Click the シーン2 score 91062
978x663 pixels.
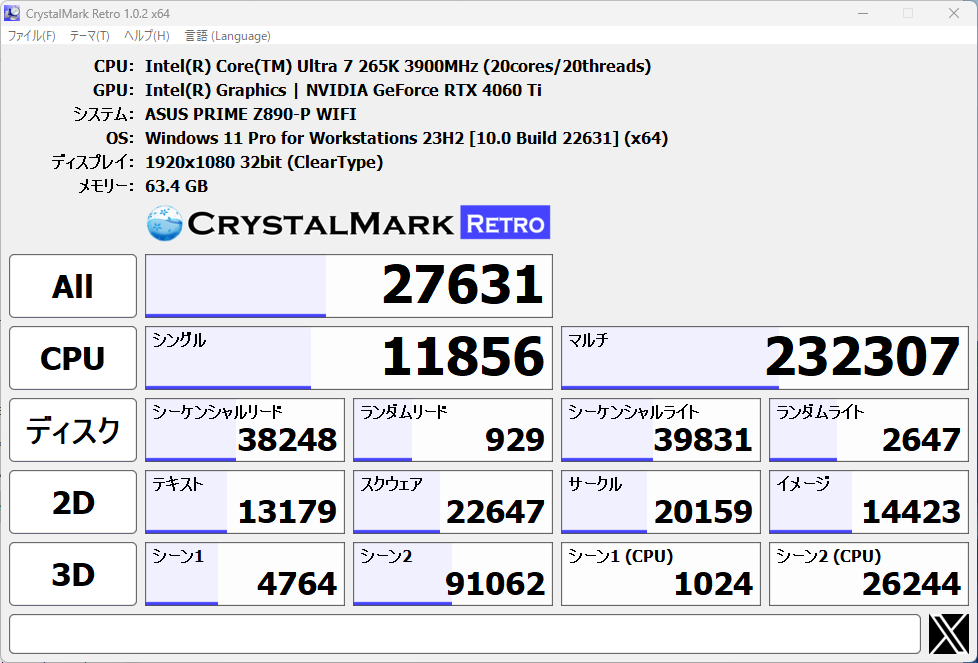click(453, 574)
